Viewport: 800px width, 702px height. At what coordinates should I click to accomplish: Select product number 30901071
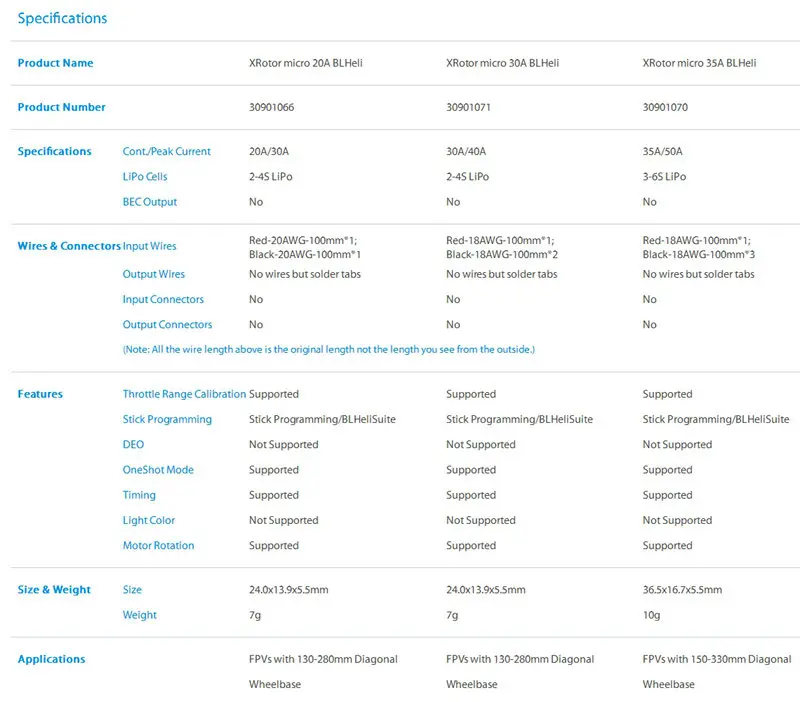coord(468,107)
